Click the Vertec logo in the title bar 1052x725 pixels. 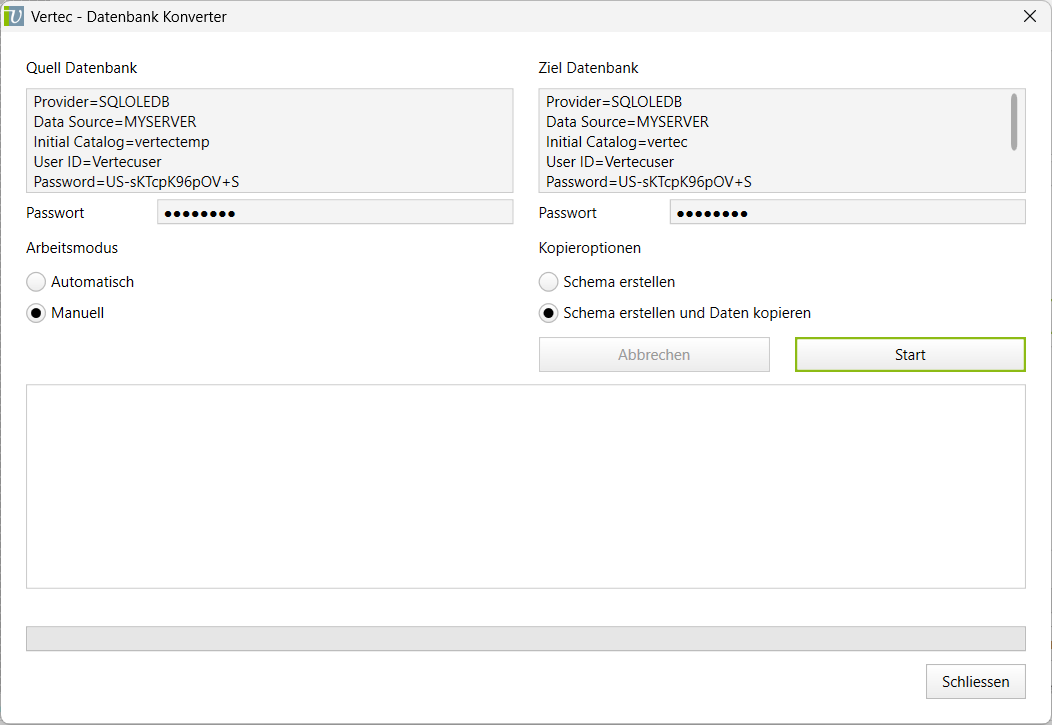14,16
